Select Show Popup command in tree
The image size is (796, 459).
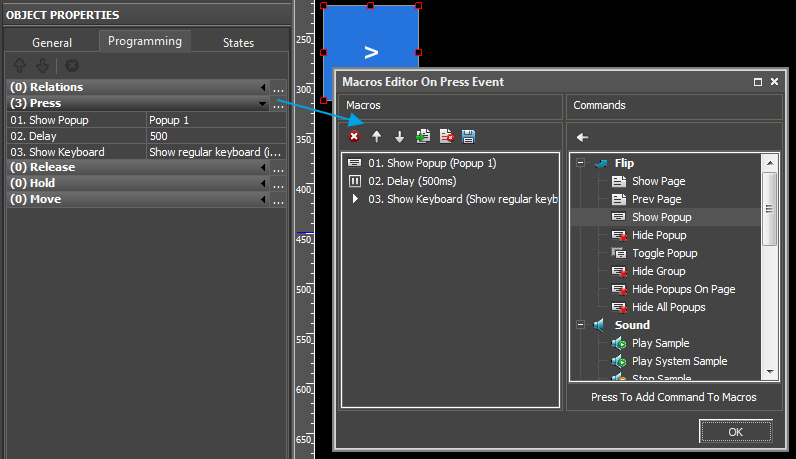(661, 217)
